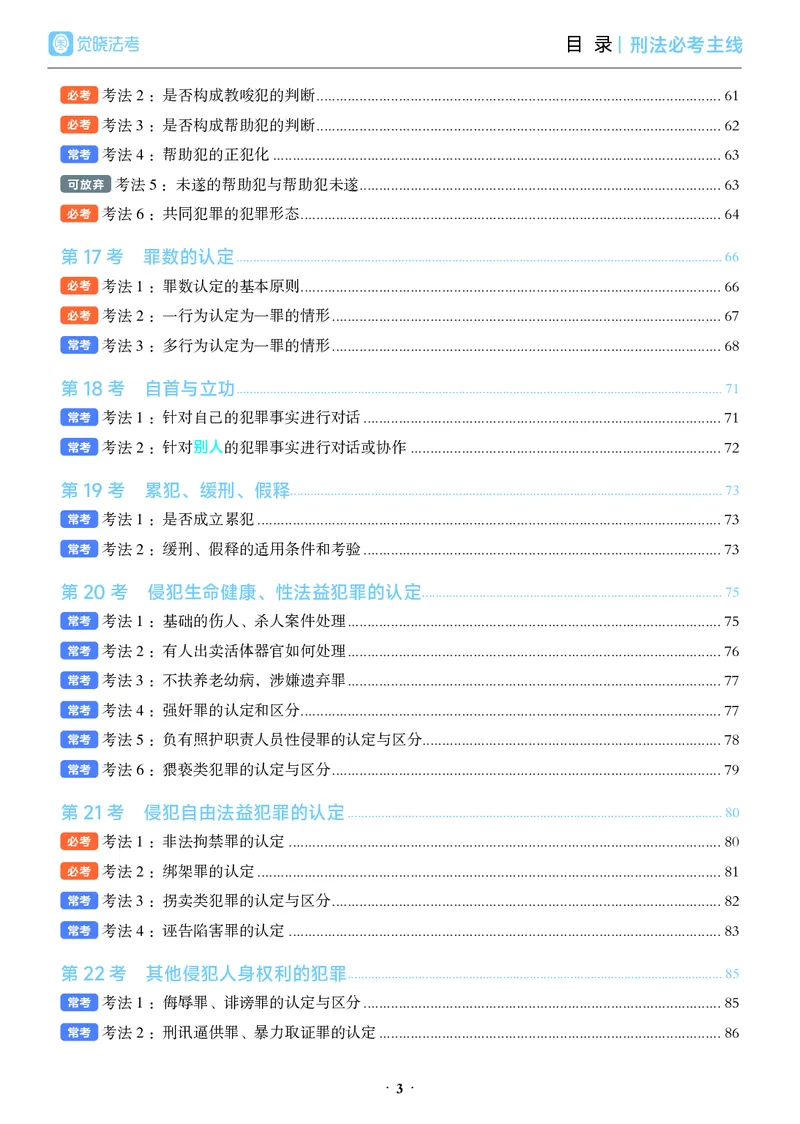The width and height of the screenshot is (800, 1124).
Task: Open chapter heading 第 21 考 侵犯自由法益犯罪的认定
Action: [203, 812]
